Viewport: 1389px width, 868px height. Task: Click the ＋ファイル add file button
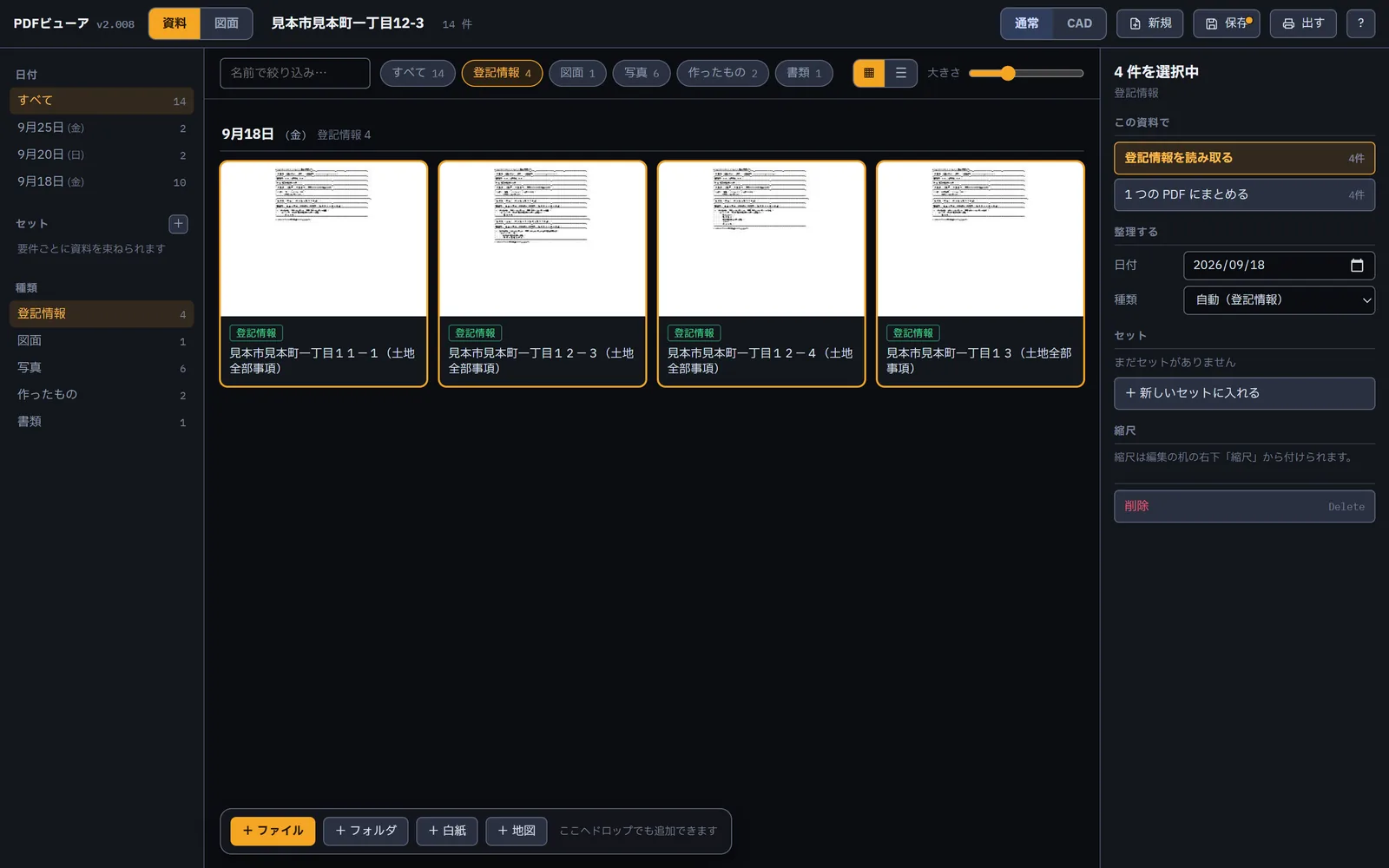(273, 831)
